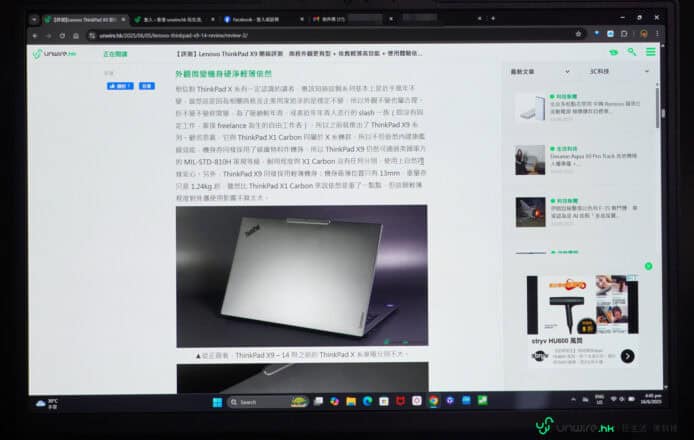Open sidebar article with white device thumbnail
Screen dimensions: 694x440
click(x=530, y=108)
